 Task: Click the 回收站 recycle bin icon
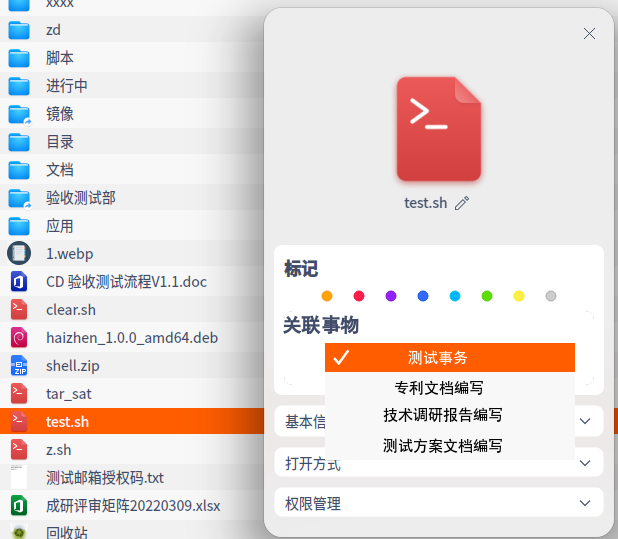(x=19, y=532)
